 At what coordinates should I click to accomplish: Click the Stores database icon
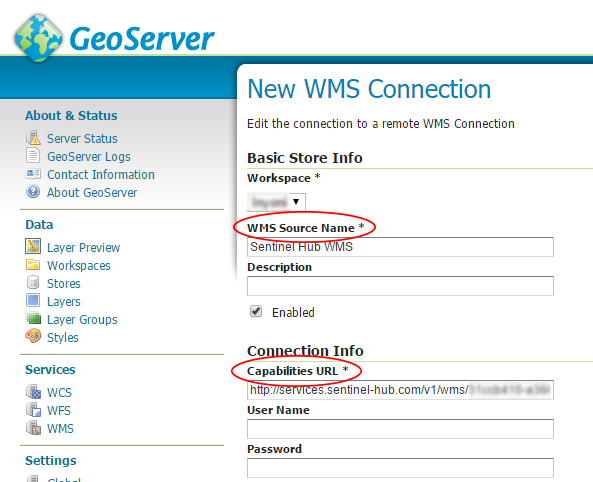[x=33, y=282]
